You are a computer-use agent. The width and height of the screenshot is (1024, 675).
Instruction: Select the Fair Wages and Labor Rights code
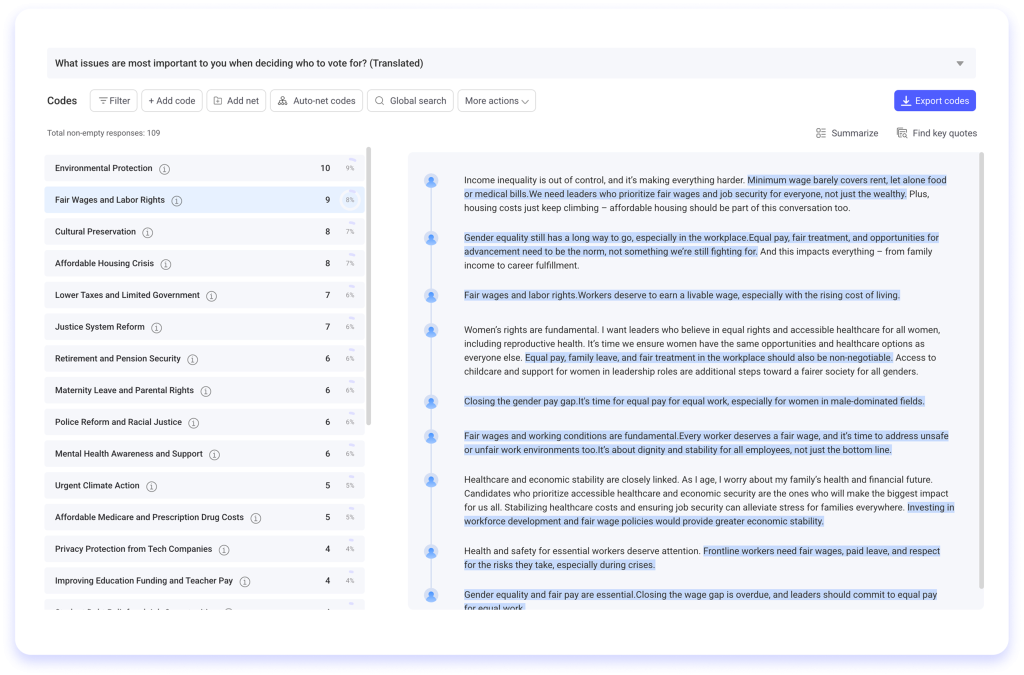pos(110,200)
